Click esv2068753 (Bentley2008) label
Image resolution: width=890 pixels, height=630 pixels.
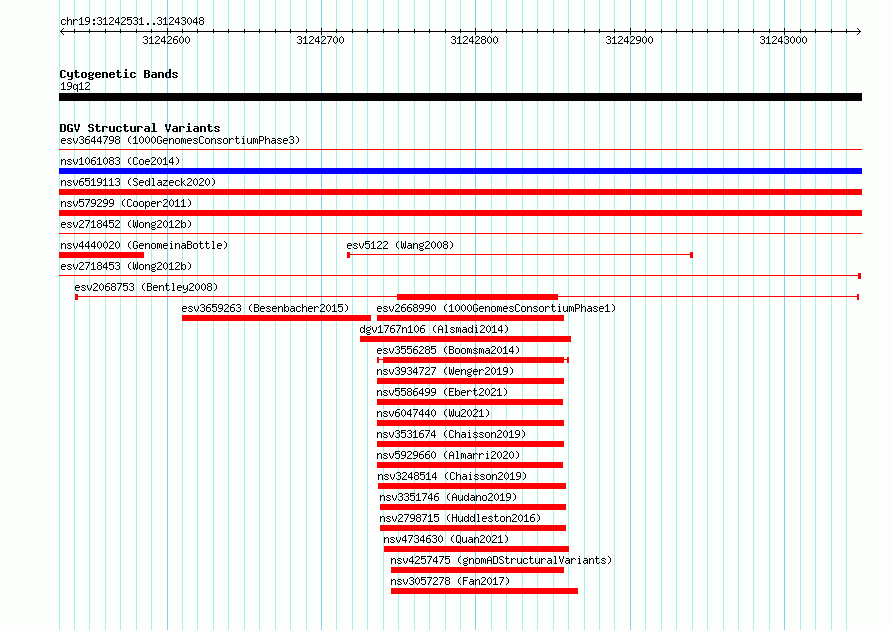(146, 287)
